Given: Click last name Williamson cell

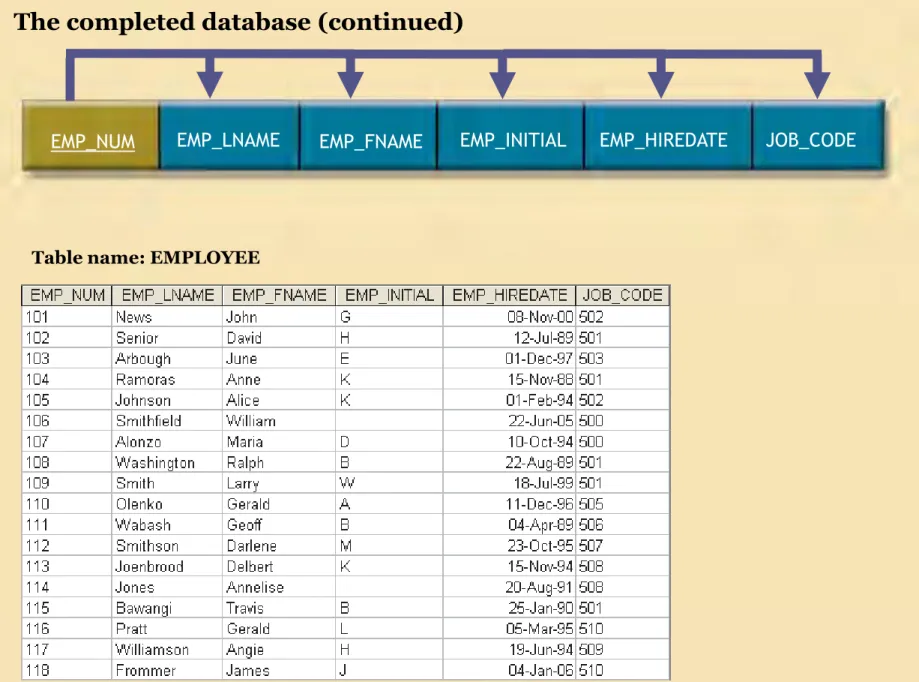Looking at the screenshot, I should (x=167, y=650).
